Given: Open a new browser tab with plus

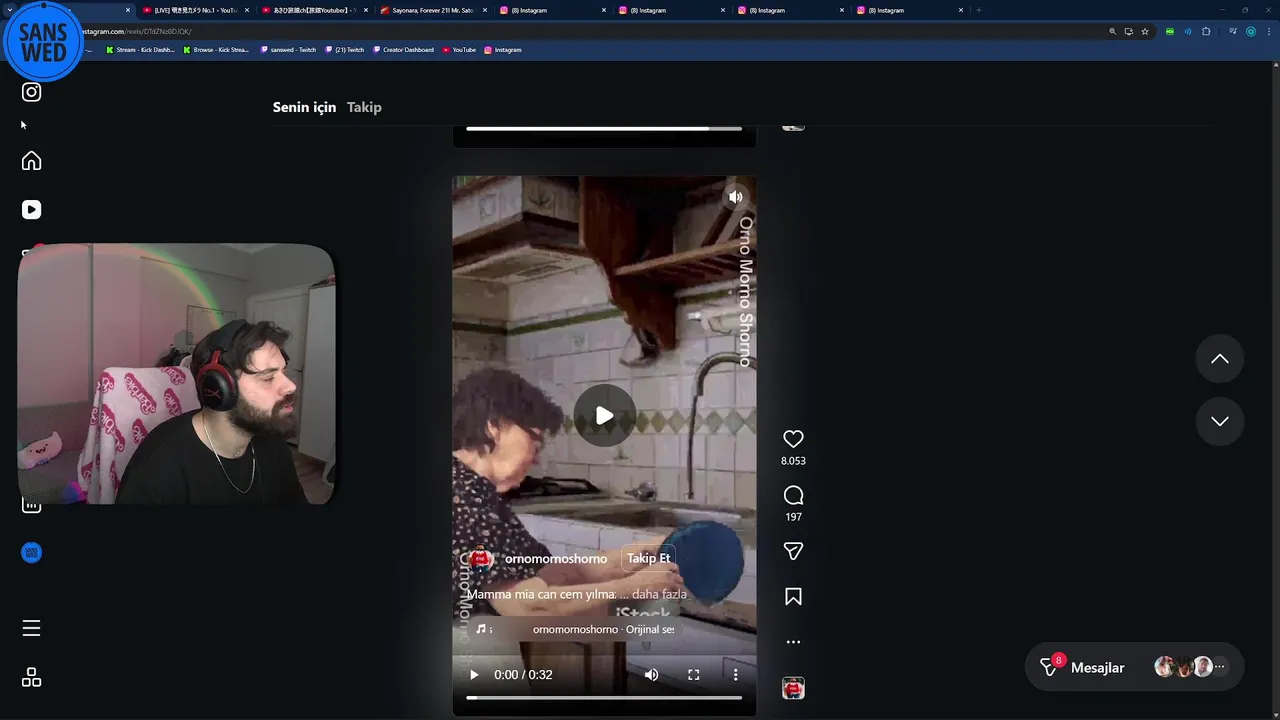Looking at the screenshot, I should click(x=978, y=10).
